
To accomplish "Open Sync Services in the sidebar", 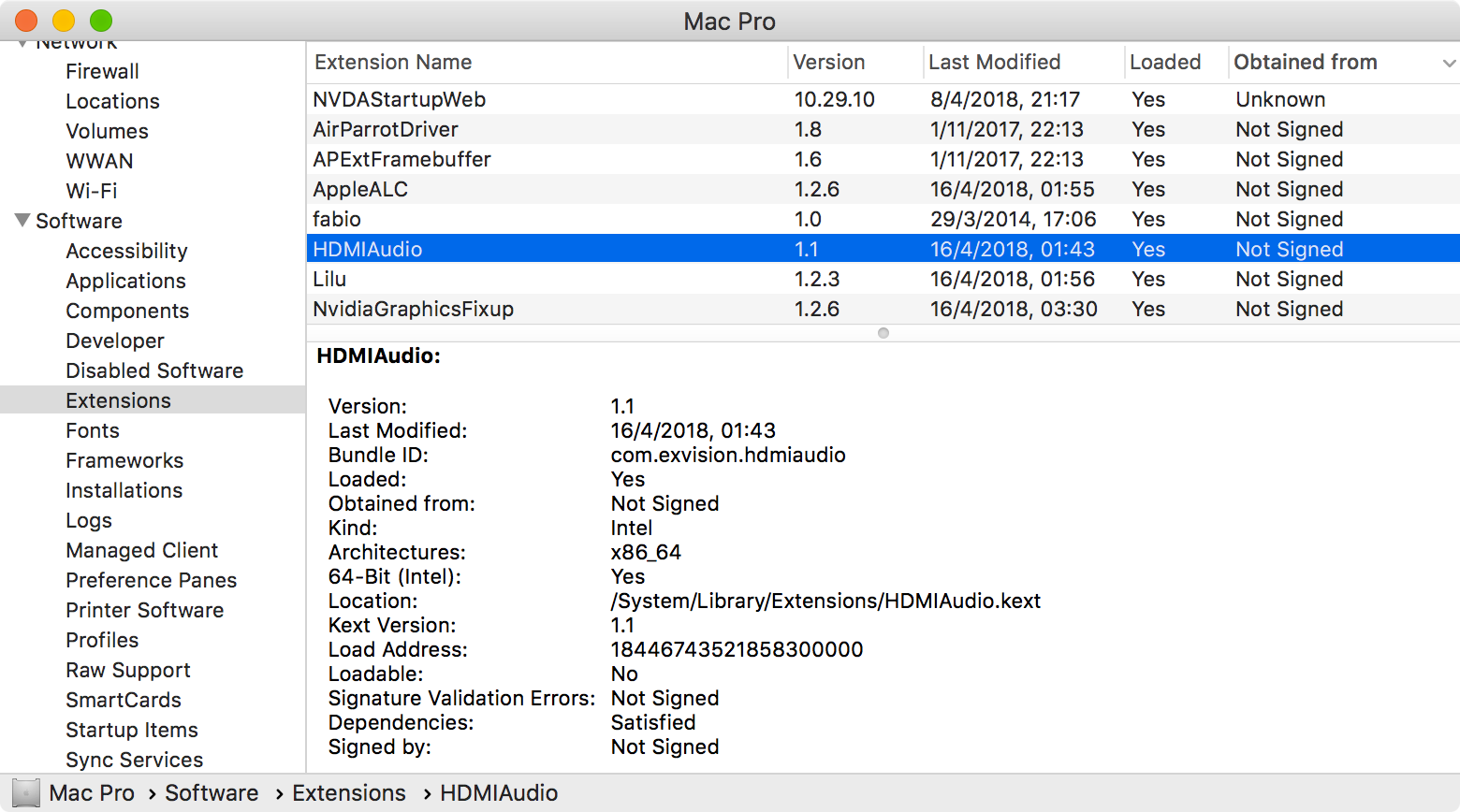I will [134, 760].
